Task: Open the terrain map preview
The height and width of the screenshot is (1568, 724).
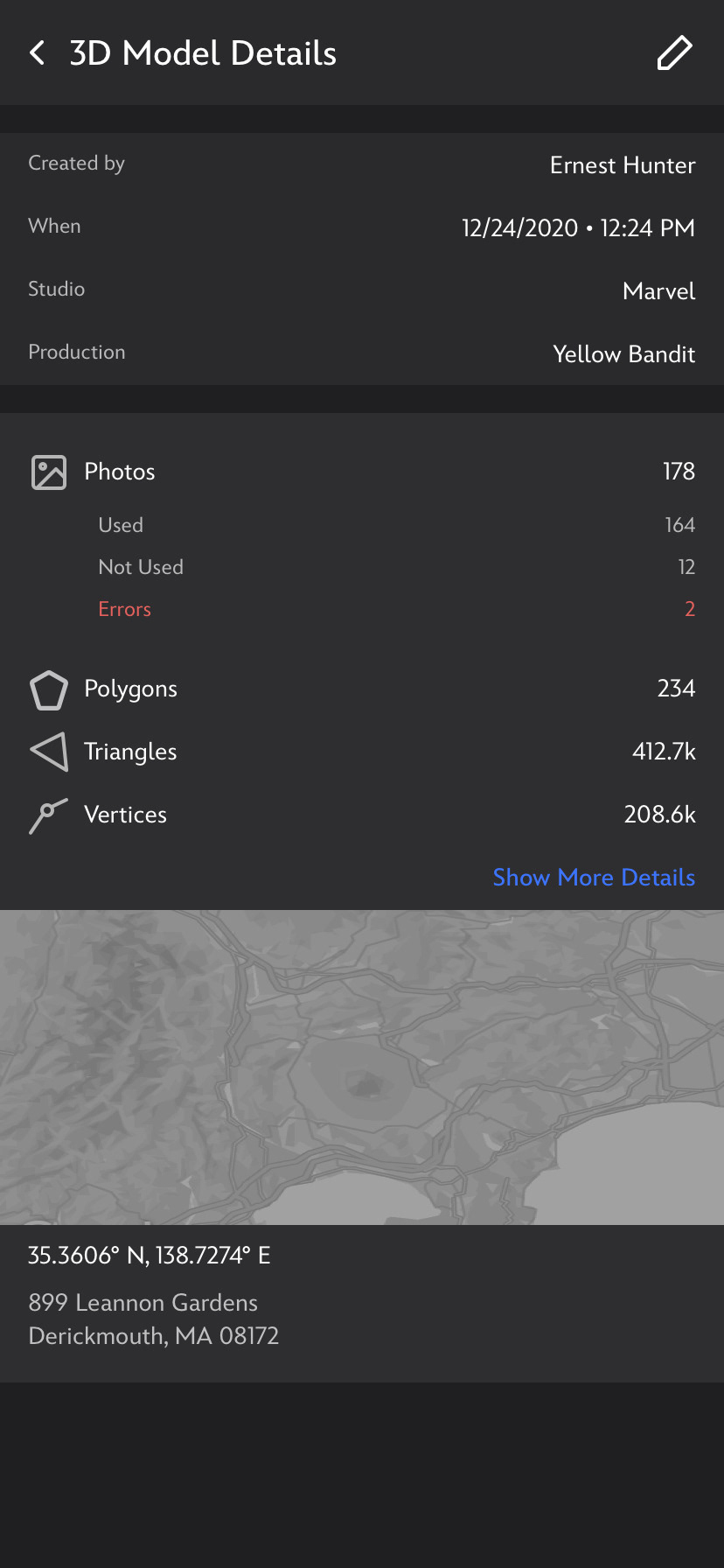Action: tap(362, 1067)
